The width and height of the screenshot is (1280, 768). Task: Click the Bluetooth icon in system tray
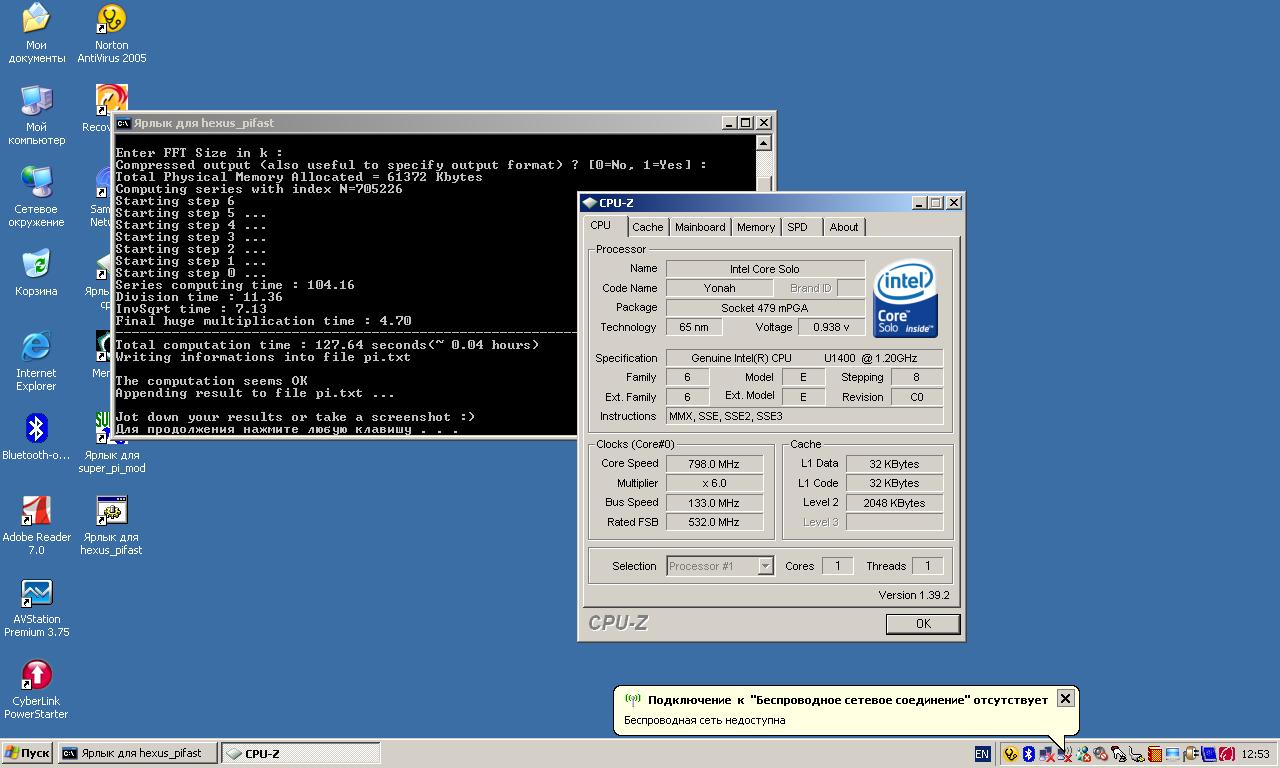tap(1028, 754)
